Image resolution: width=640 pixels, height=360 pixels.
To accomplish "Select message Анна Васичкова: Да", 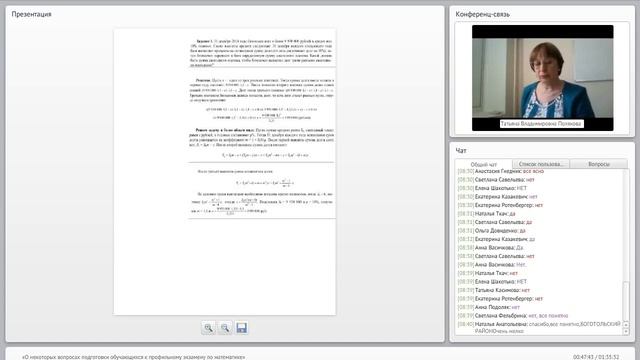I will coord(490,248).
